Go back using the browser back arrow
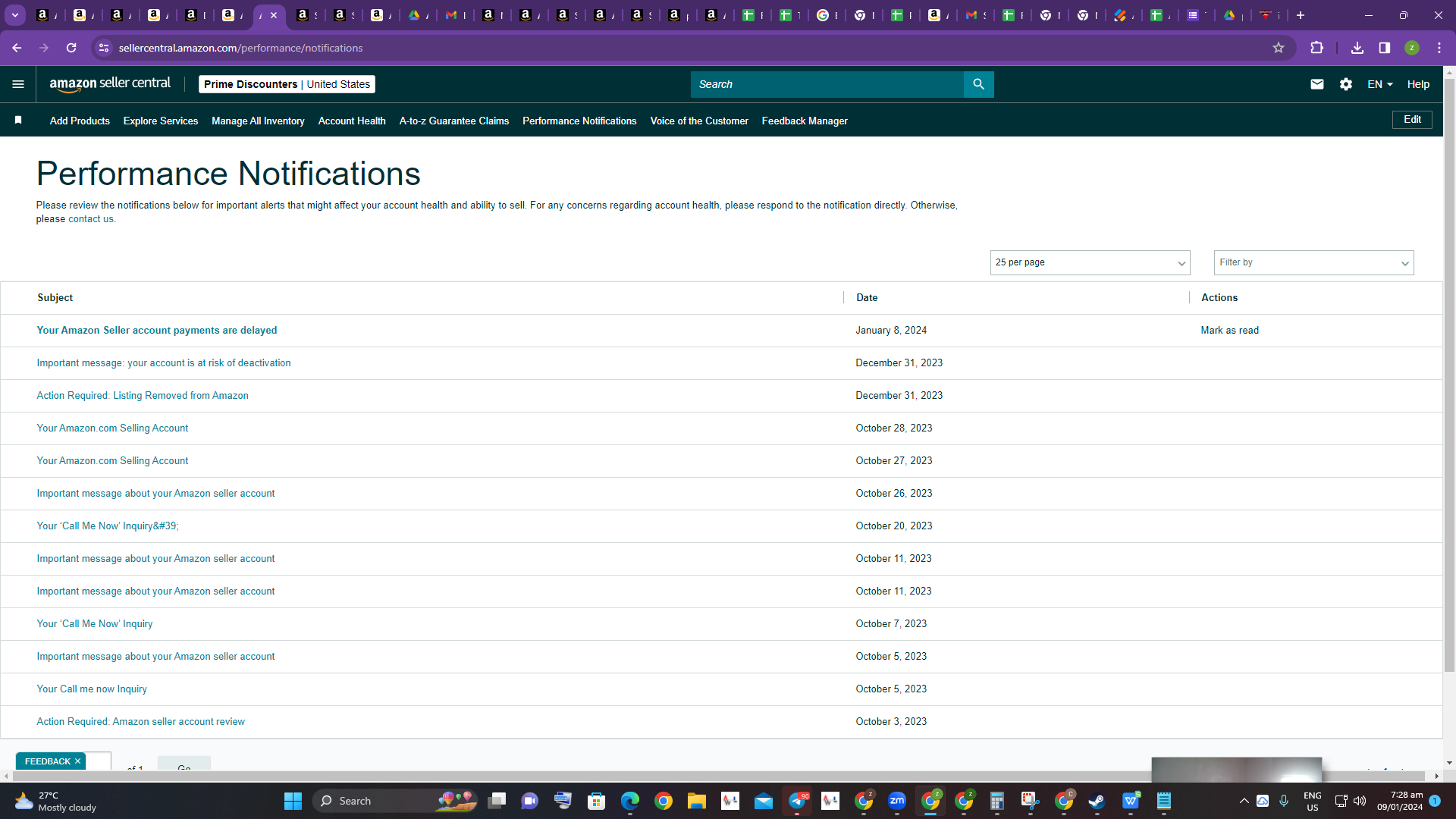Viewport: 1456px width, 819px height. [x=17, y=48]
